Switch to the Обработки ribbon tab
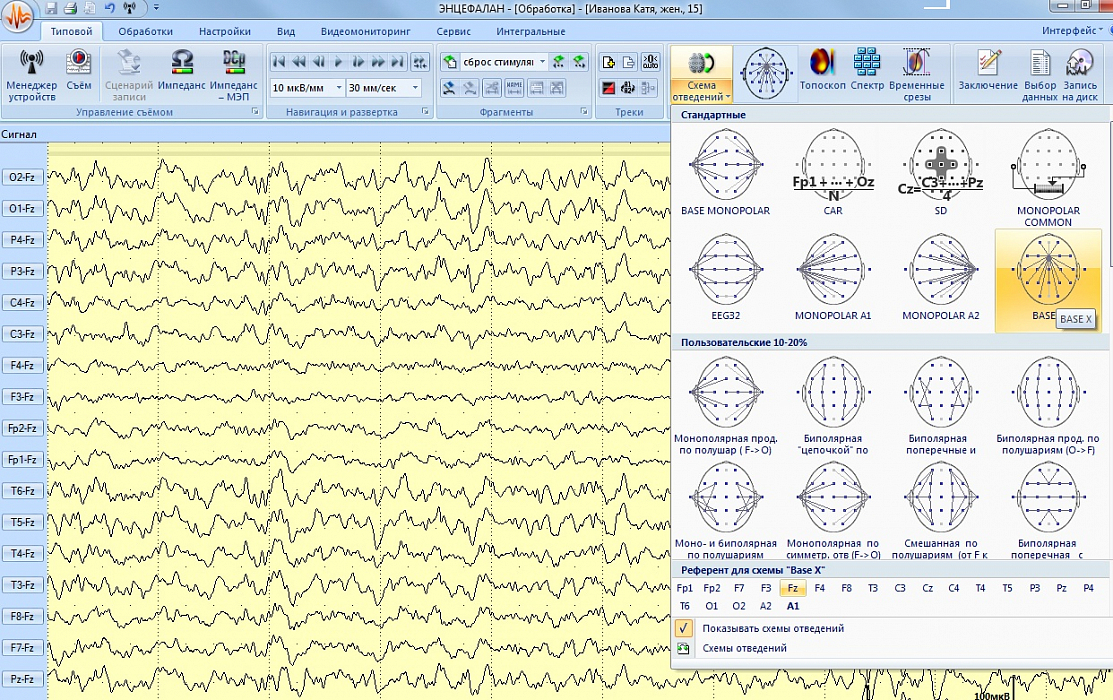This screenshot has width=1113, height=700. pyautogui.click(x=145, y=31)
